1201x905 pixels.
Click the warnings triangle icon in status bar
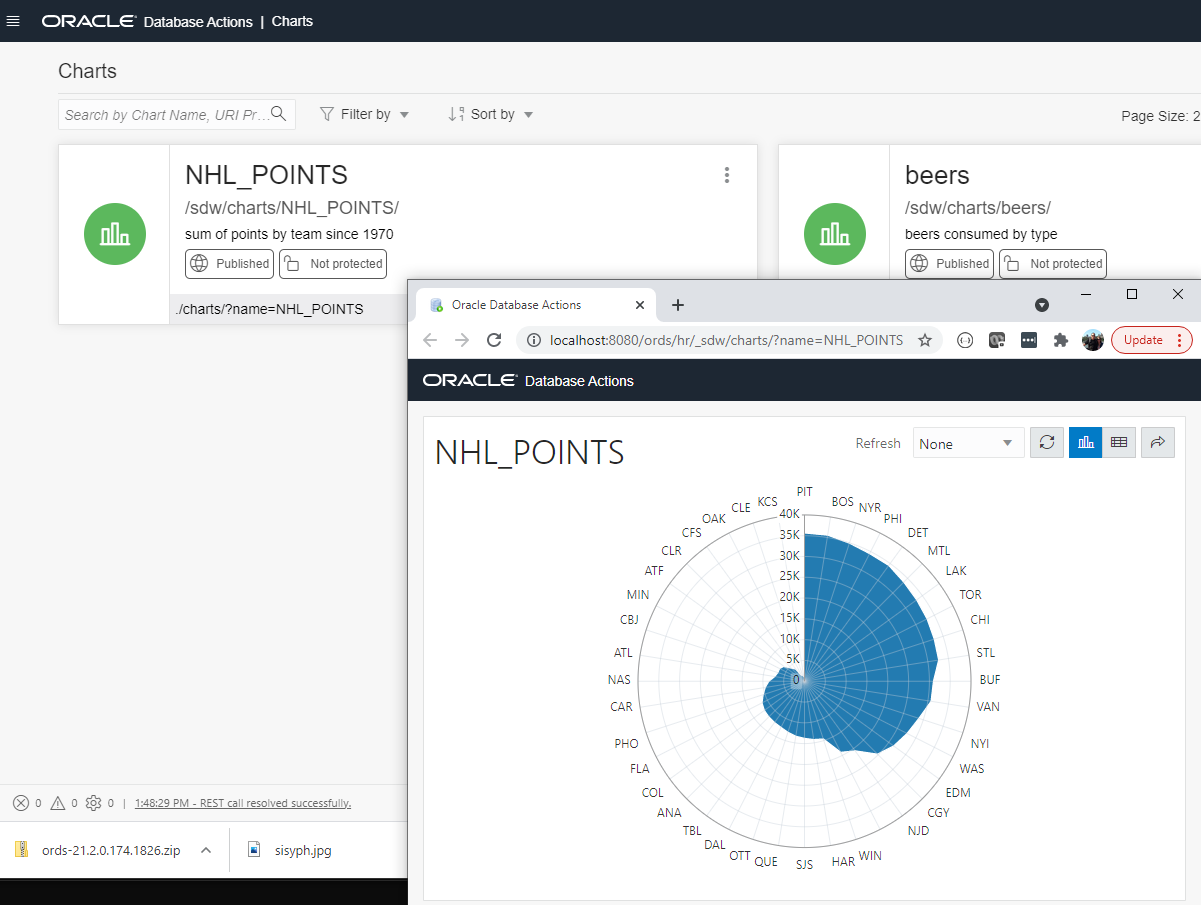[57, 803]
